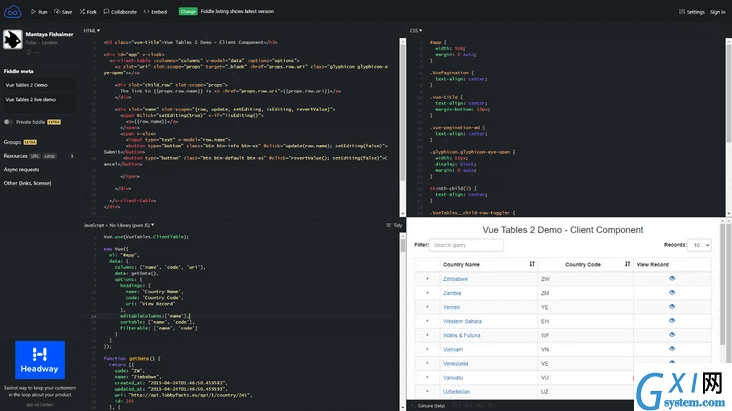Open the JavaScript No-Library dropdown
The image size is (732, 411).
(119, 225)
